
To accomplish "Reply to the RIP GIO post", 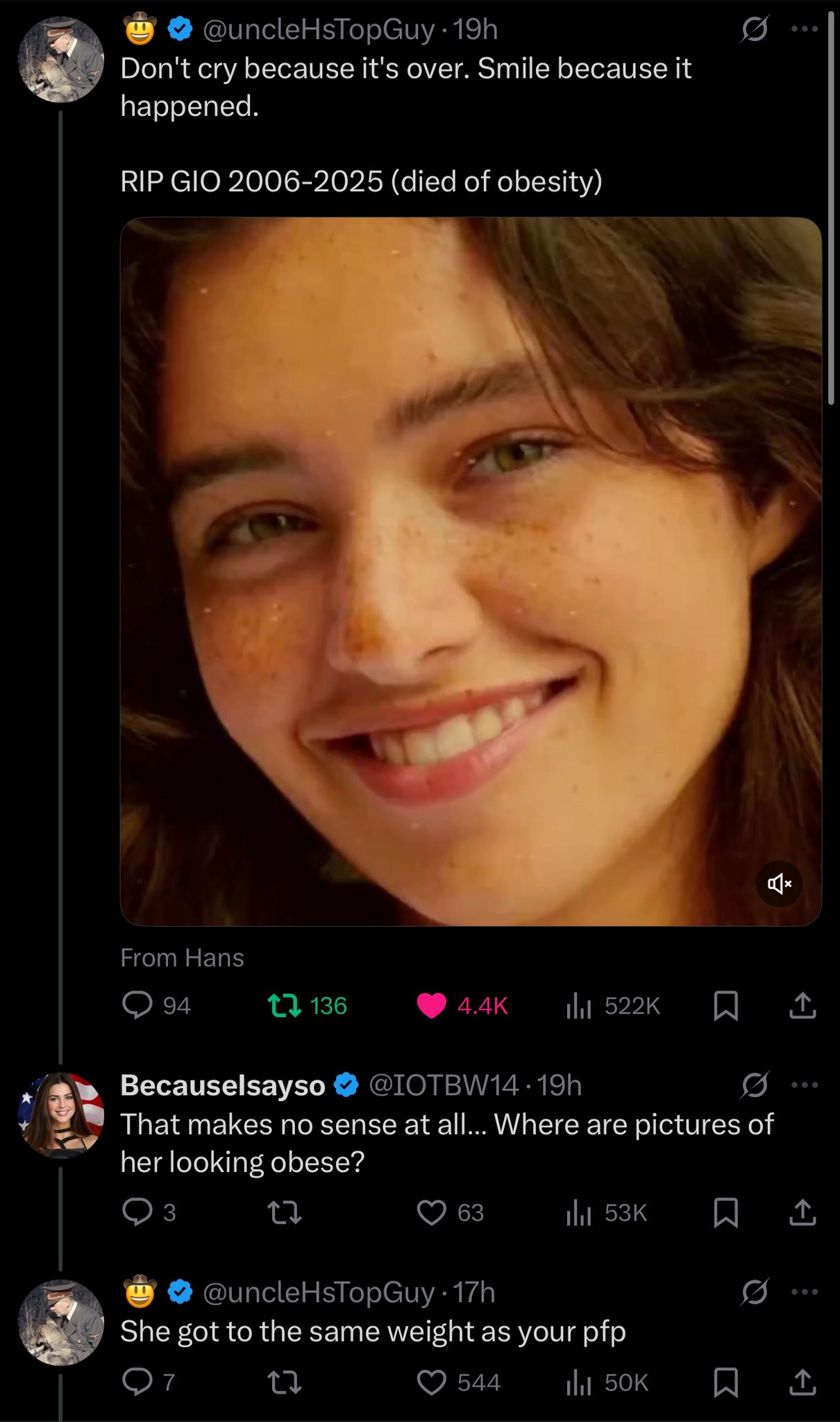I will 137,1005.
